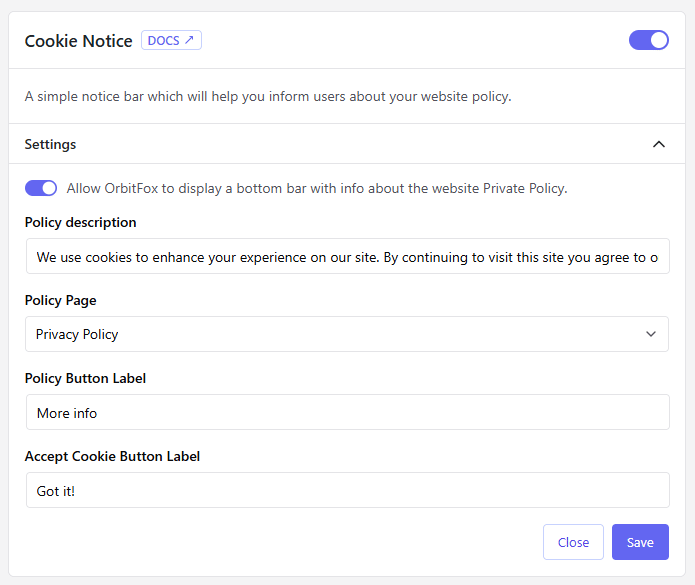The image size is (695, 585).
Task: Select the Accept Cookie Button Label field
Action: (346, 490)
